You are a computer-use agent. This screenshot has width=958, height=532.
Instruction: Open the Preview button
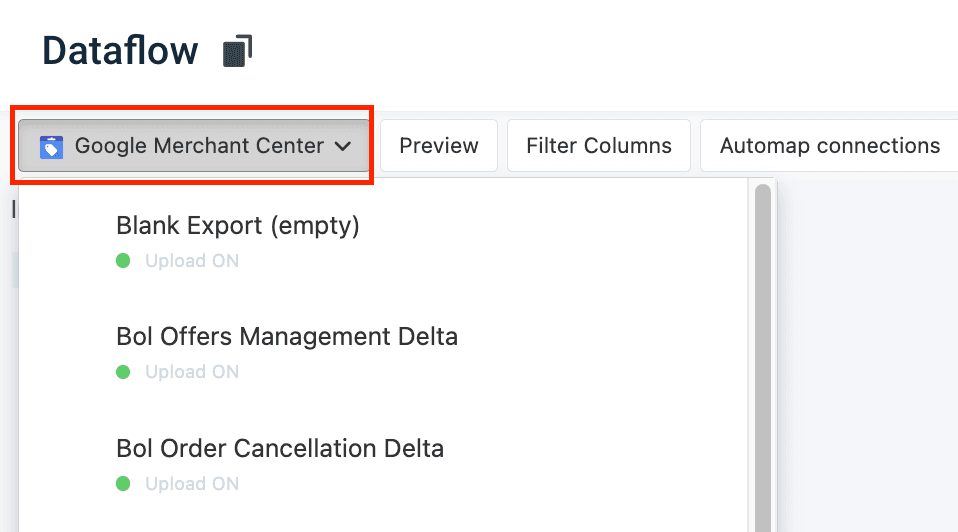439,146
